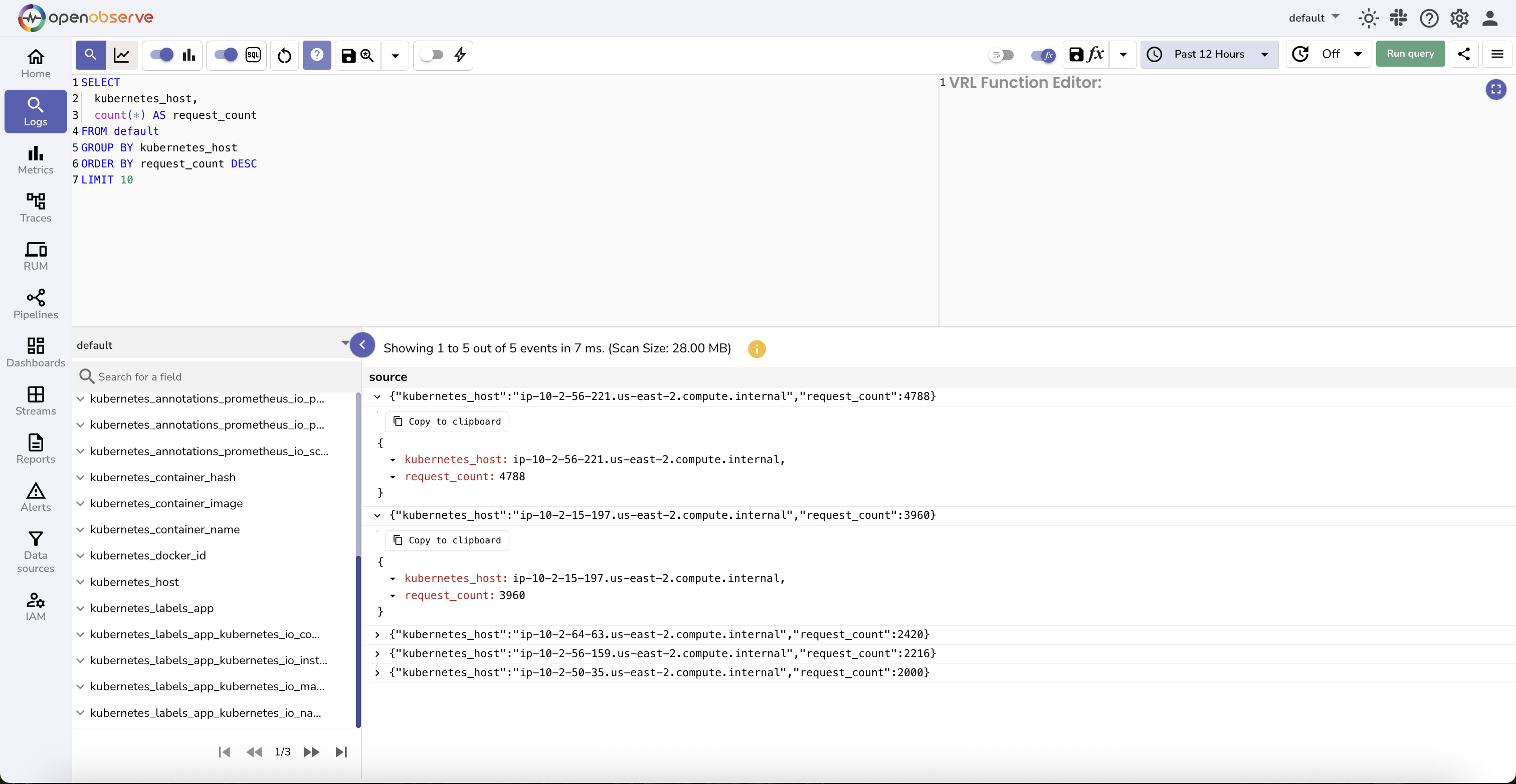This screenshot has width=1516, height=784.
Task: Open the Past 12 Hours time dropdown
Action: (x=1209, y=54)
